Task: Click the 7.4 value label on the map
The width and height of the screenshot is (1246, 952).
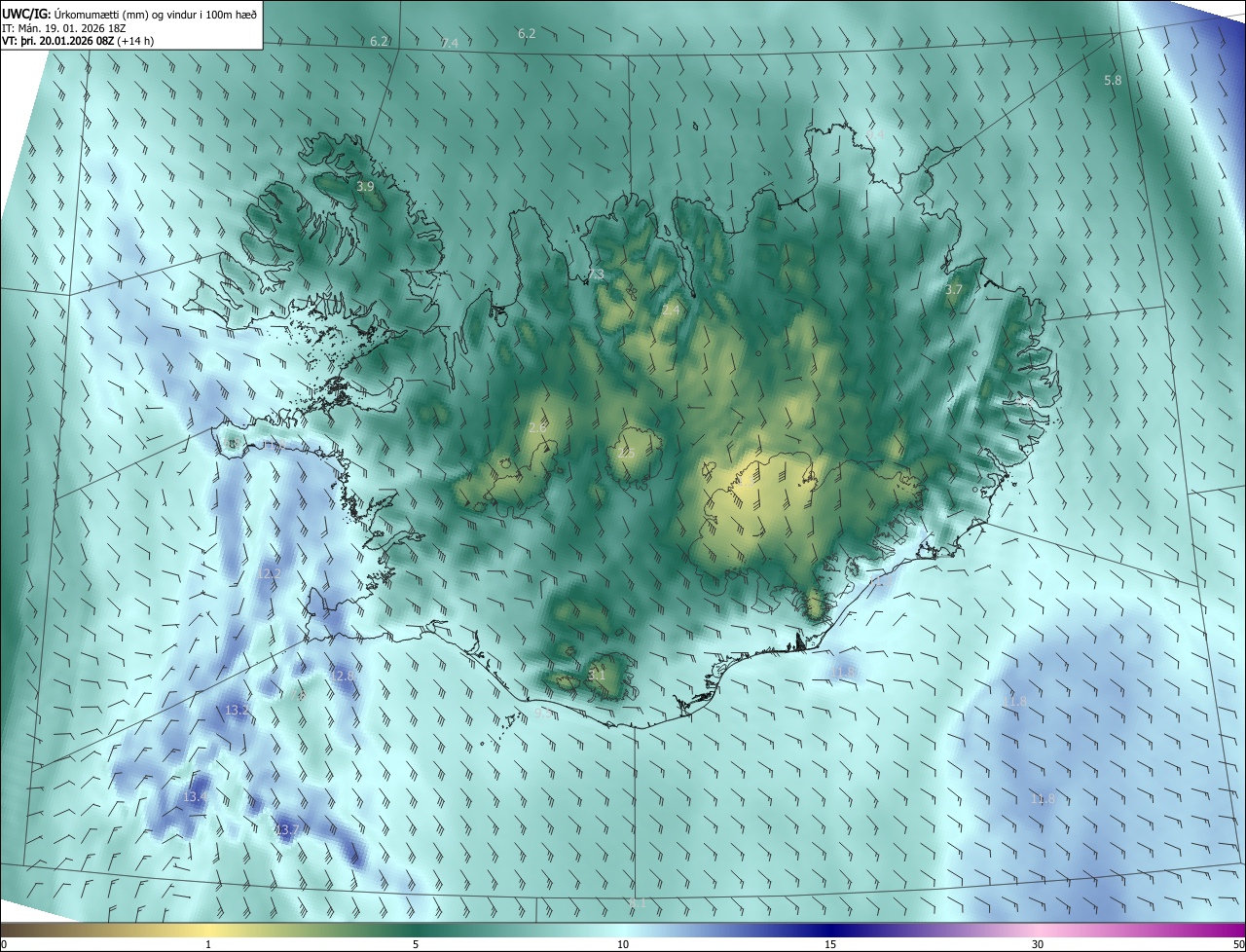Action: coord(449,43)
